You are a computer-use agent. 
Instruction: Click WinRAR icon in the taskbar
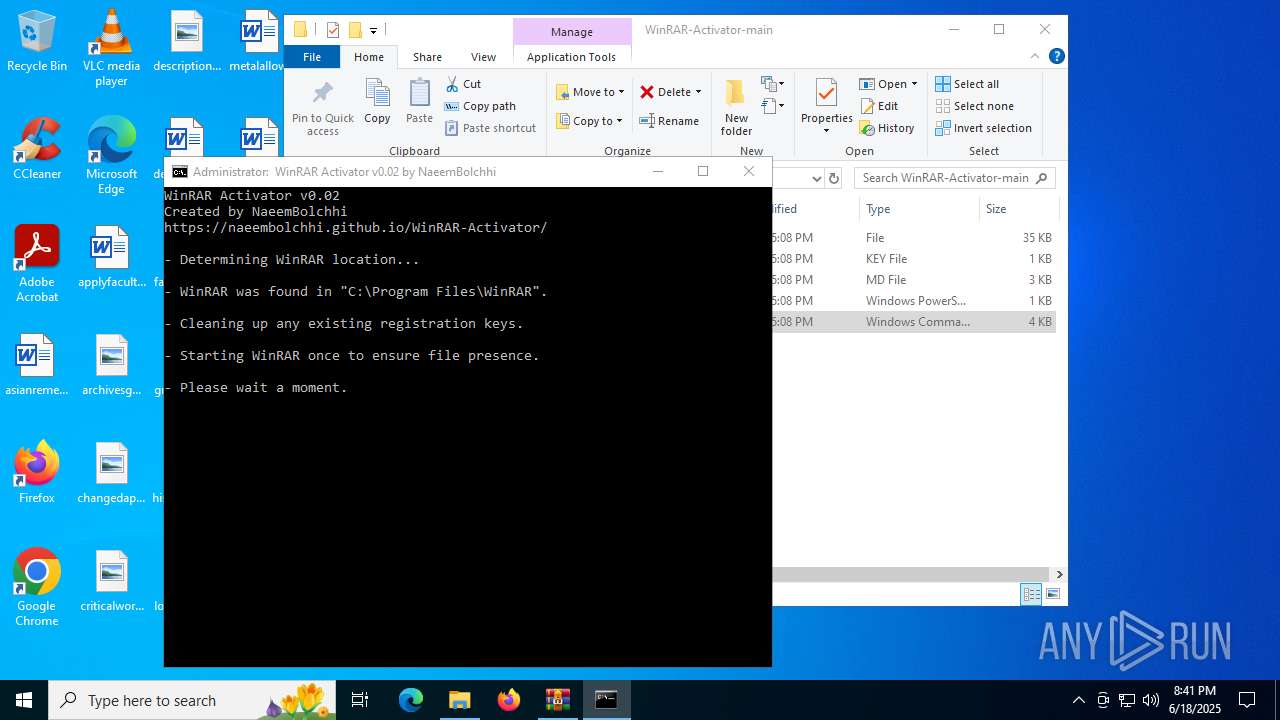coord(557,700)
